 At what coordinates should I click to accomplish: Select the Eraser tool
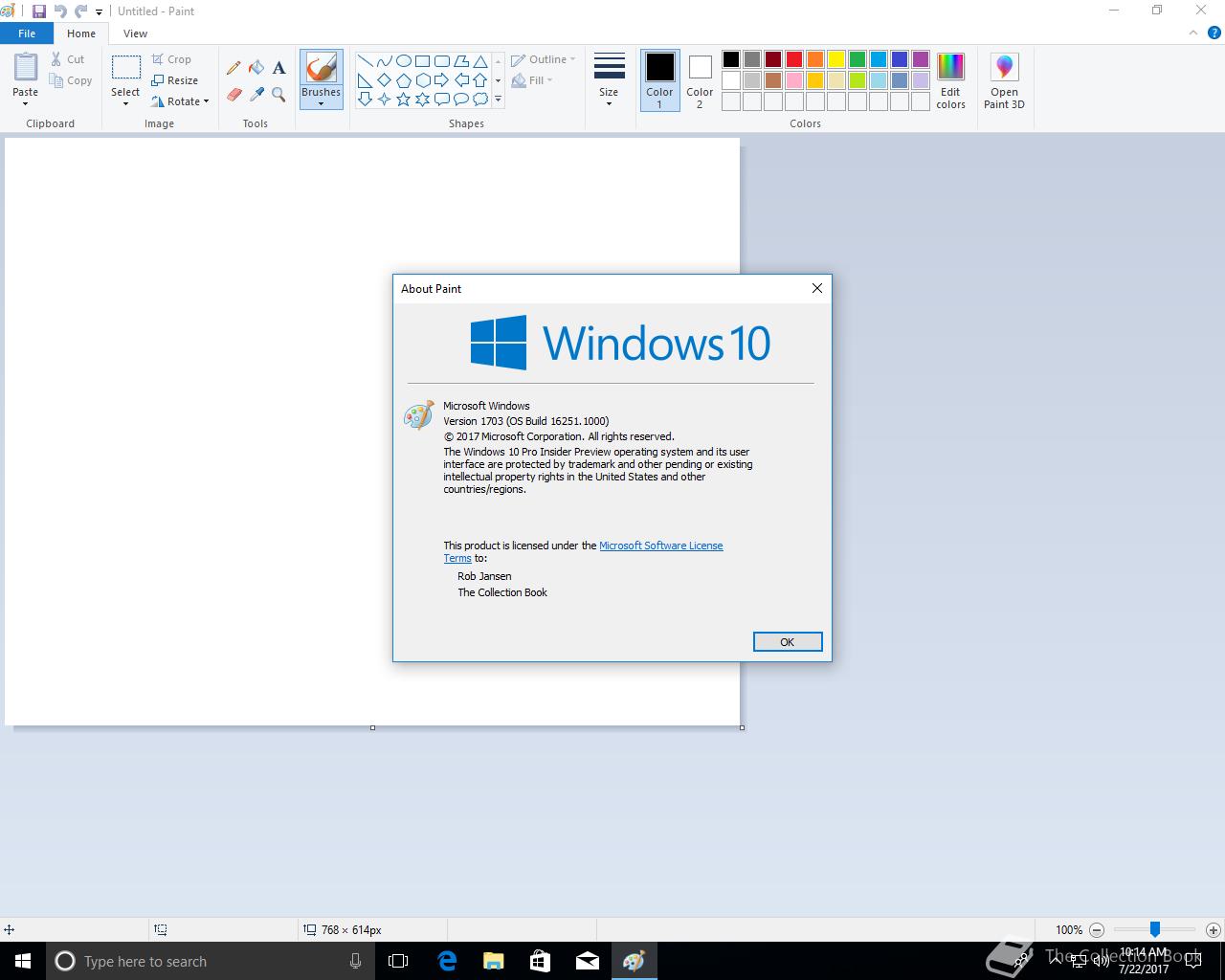click(234, 94)
